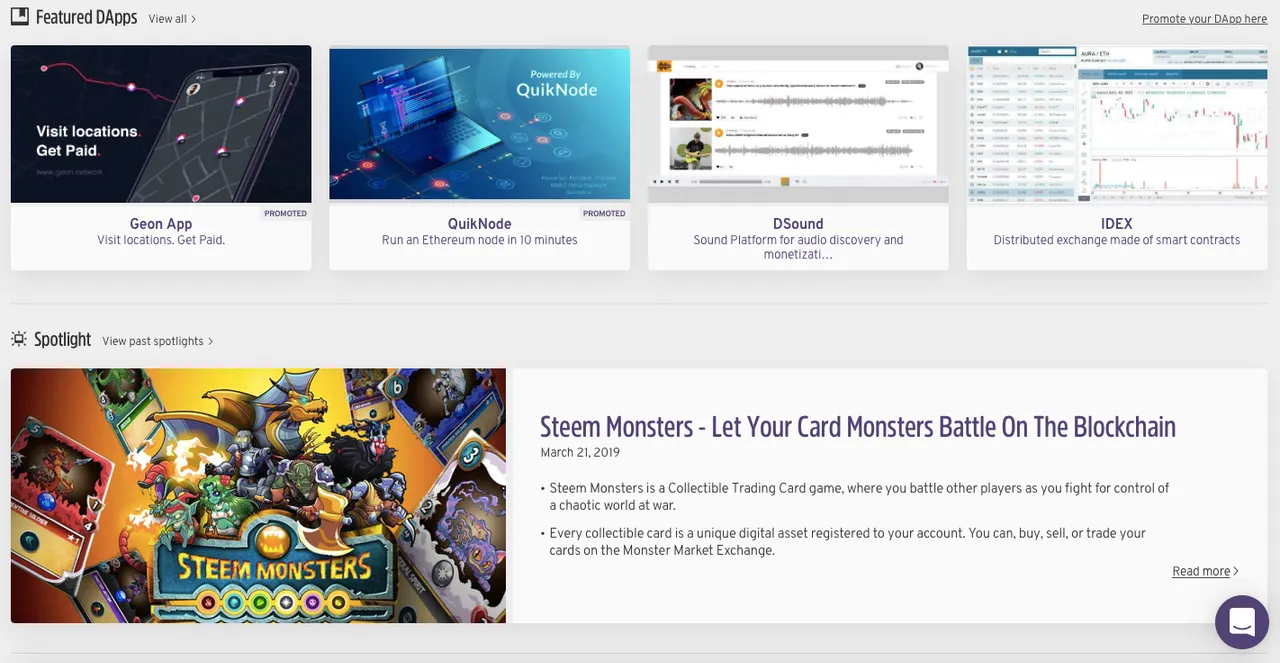Click 'Visit locations. Get Paid.' description

[161, 240]
